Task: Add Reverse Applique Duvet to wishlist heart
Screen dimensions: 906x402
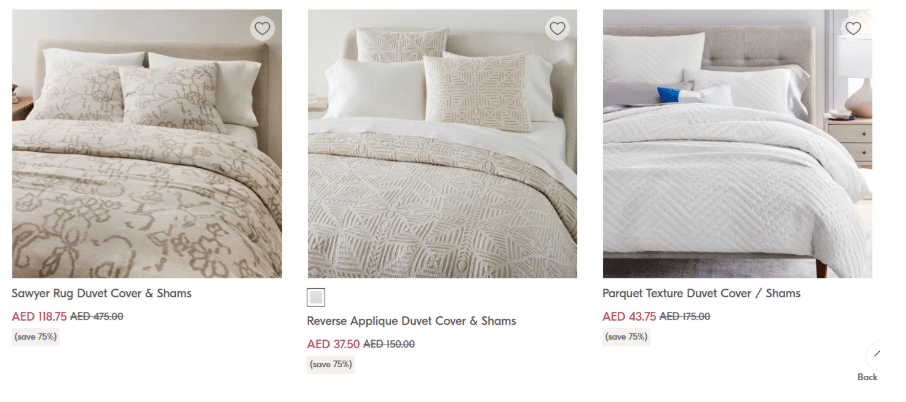Action: 557,29
